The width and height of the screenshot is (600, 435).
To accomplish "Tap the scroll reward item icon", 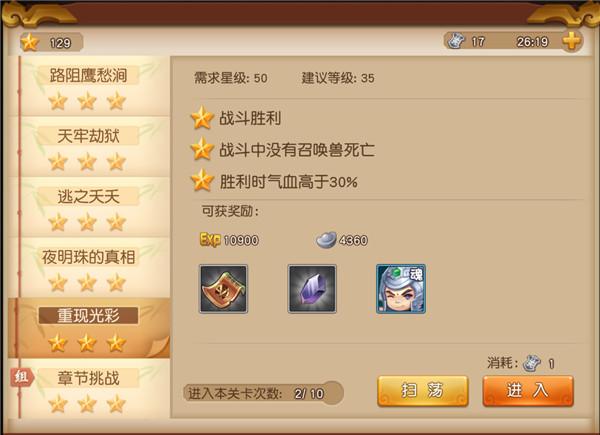I will (223, 289).
